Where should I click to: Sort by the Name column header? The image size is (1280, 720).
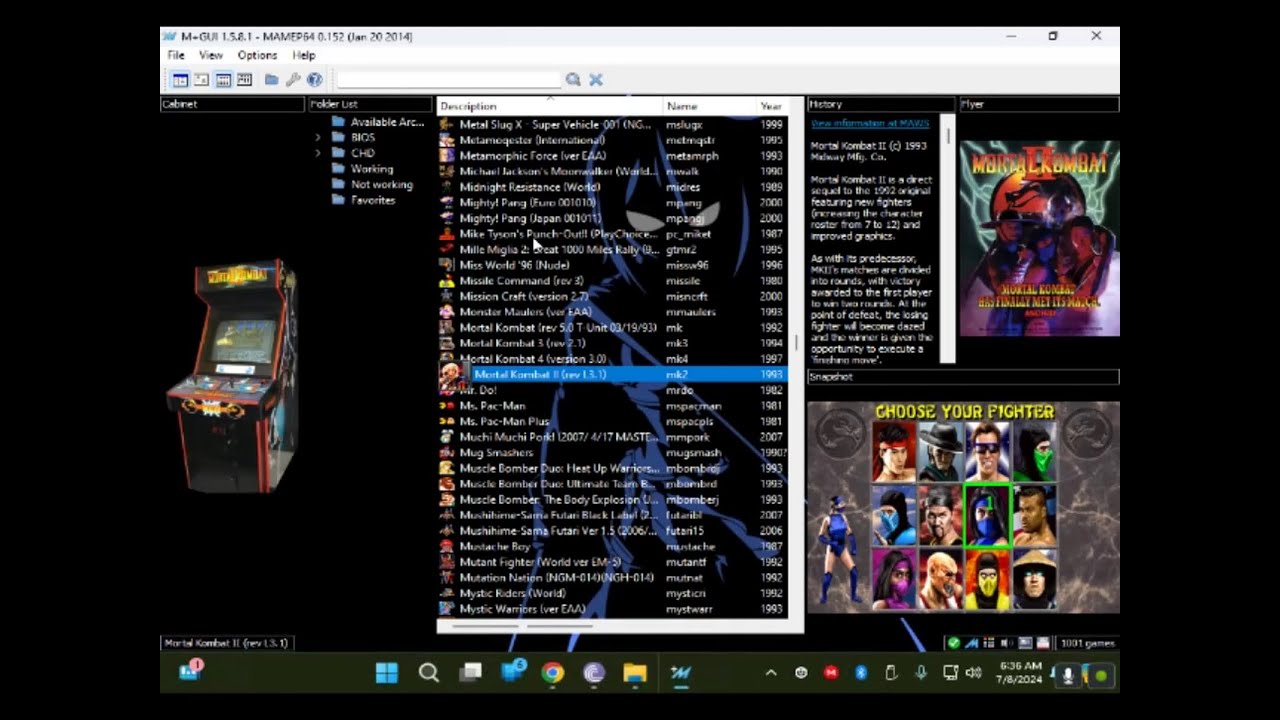pyautogui.click(x=710, y=106)
